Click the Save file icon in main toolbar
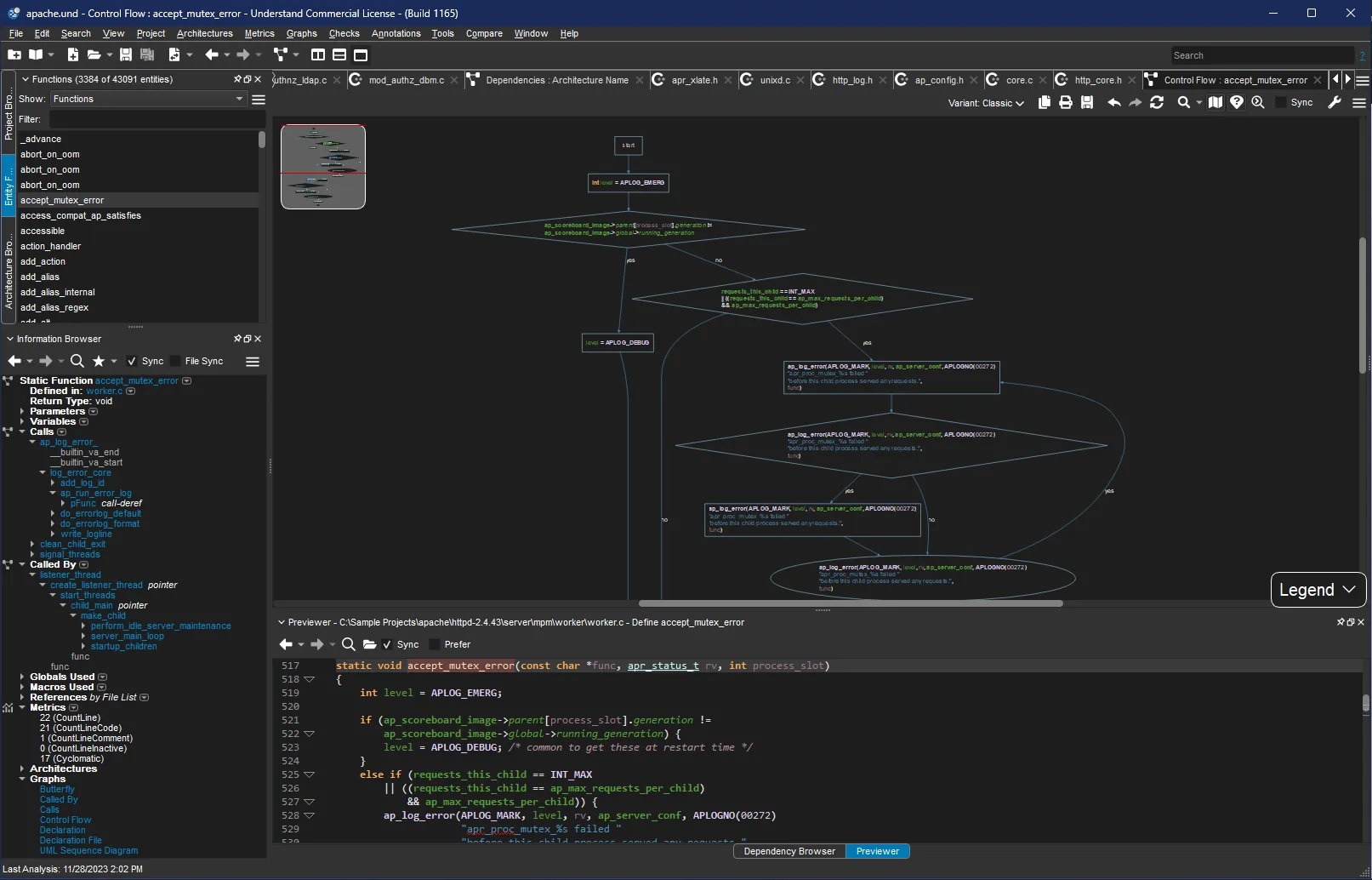1372x880 pixels. (126, 54)
